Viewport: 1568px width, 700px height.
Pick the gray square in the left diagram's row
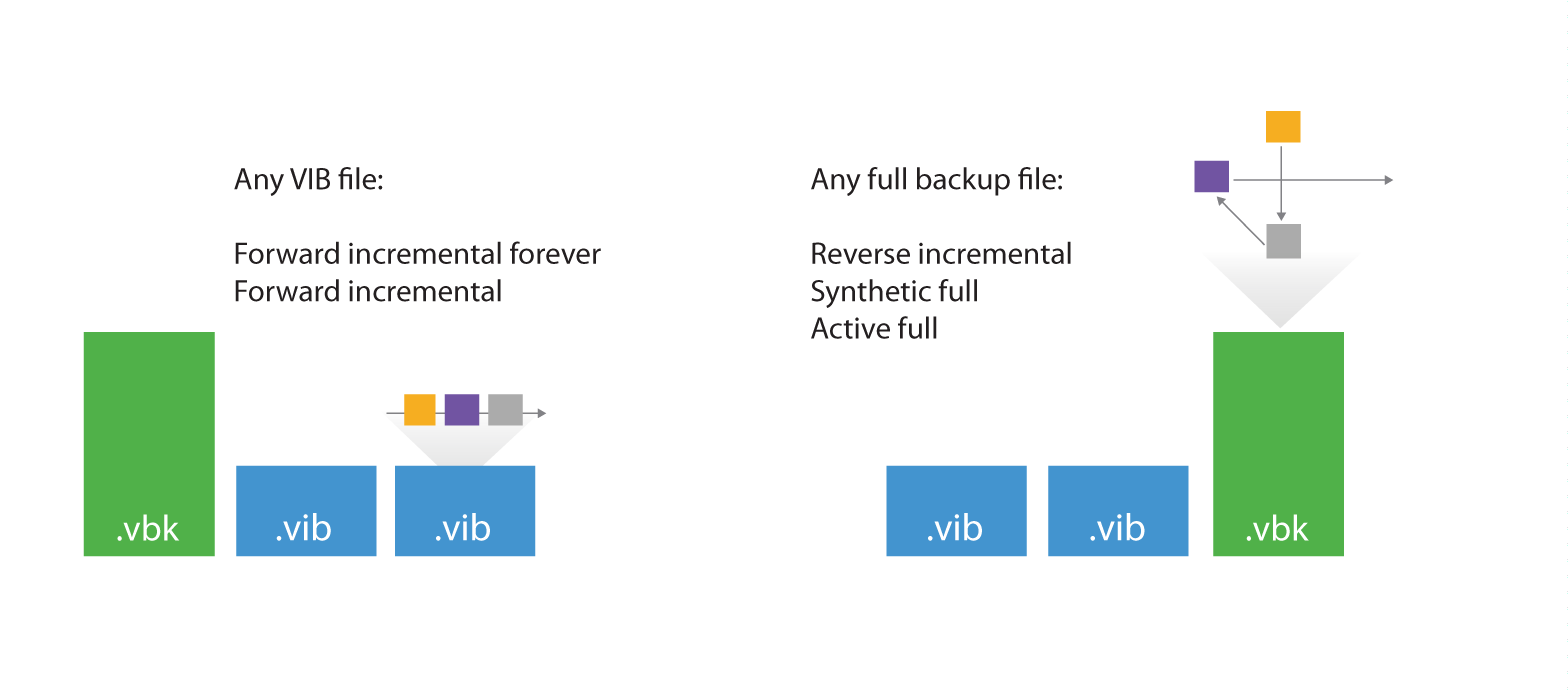[505, 410]
